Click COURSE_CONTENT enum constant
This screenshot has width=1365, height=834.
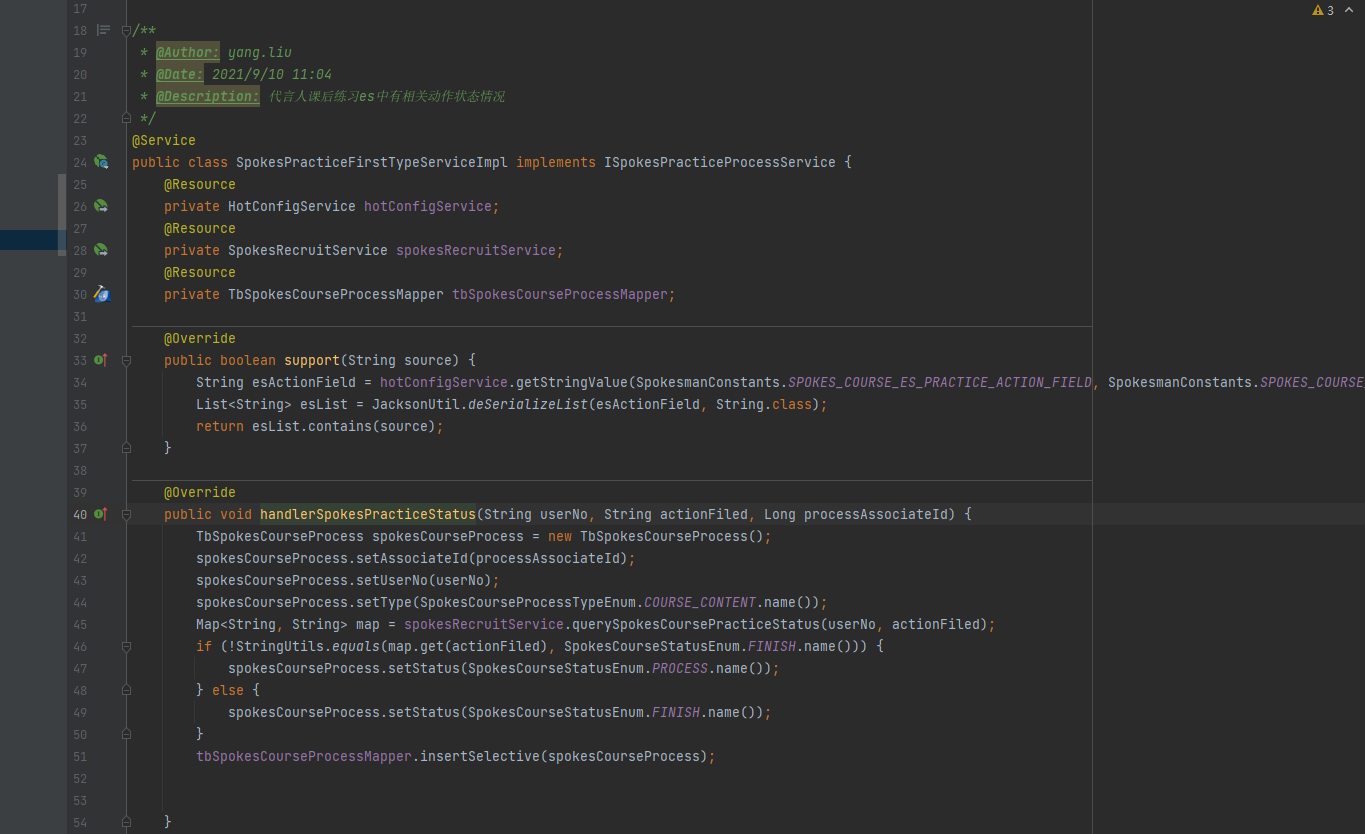coord(700,602)
